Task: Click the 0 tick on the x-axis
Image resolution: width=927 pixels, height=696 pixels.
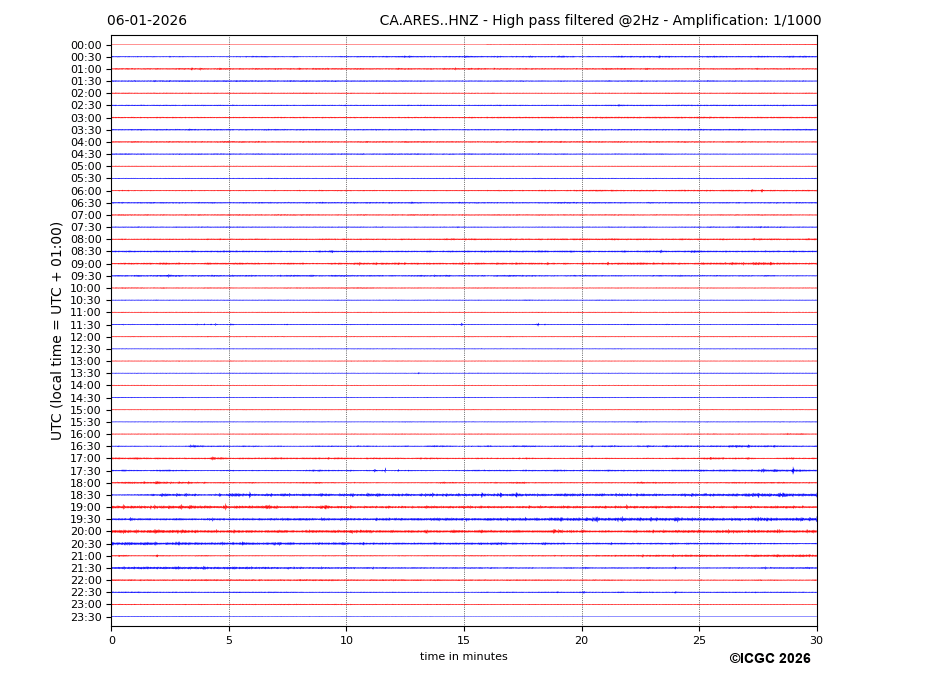Action: 112,640
